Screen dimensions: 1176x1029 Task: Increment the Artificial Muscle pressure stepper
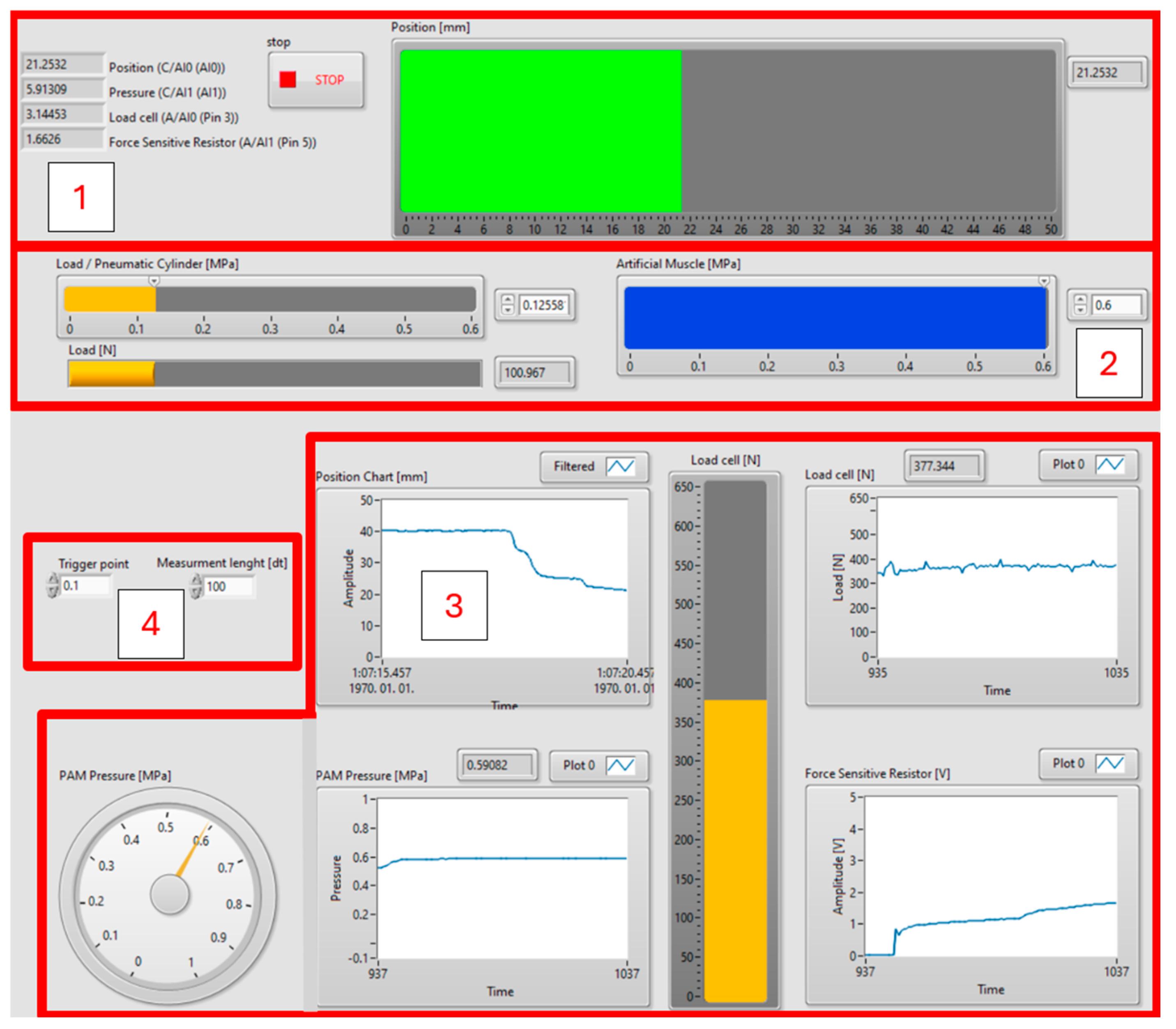click(x=1080, y=299)
